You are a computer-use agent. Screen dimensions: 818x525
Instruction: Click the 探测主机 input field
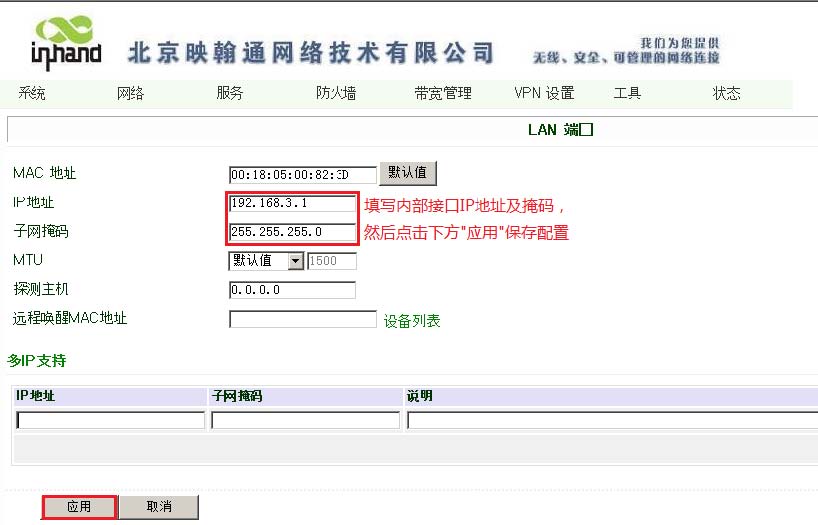292,290
